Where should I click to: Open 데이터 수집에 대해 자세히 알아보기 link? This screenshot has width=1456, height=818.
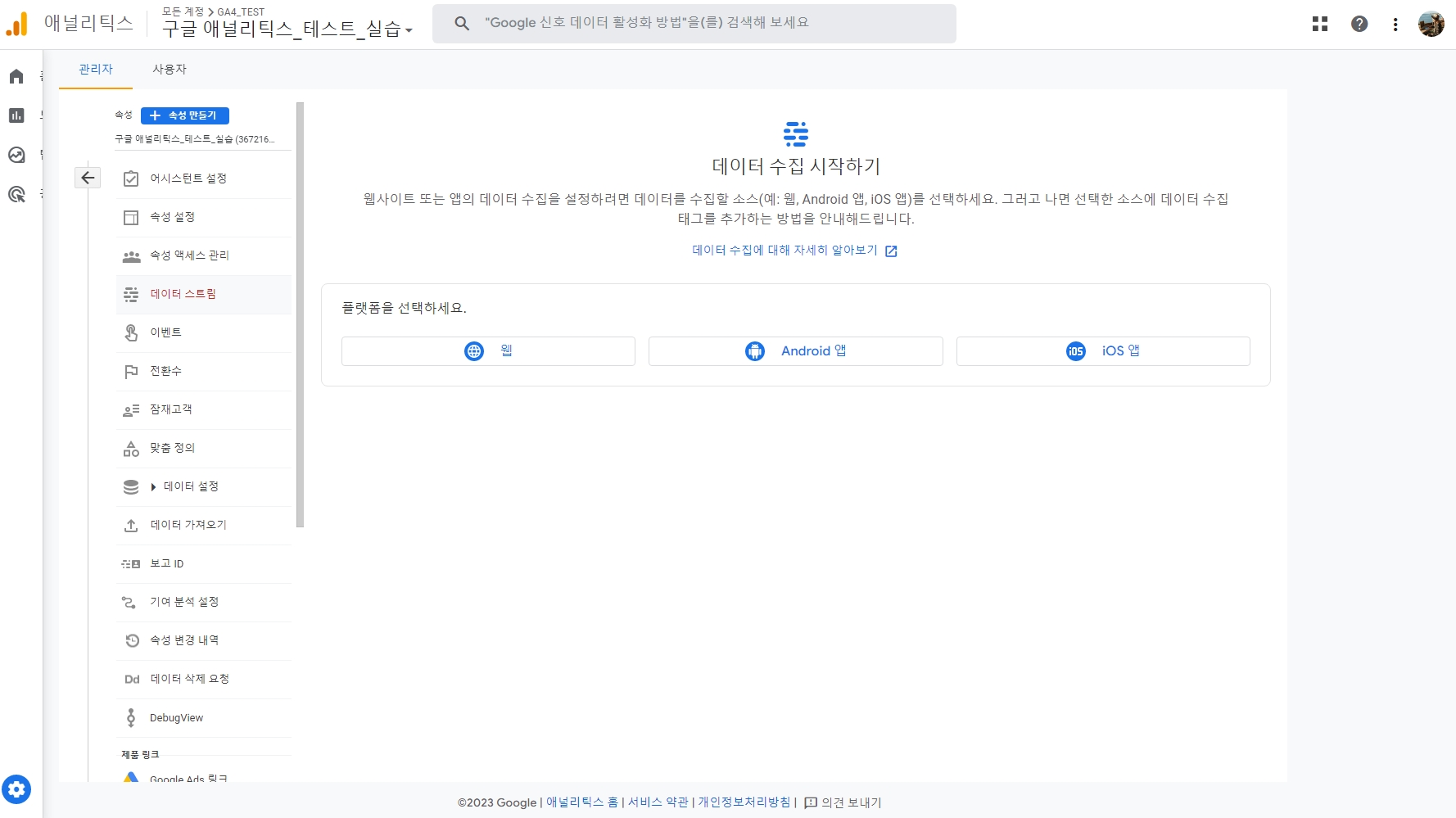pos(794,251)
